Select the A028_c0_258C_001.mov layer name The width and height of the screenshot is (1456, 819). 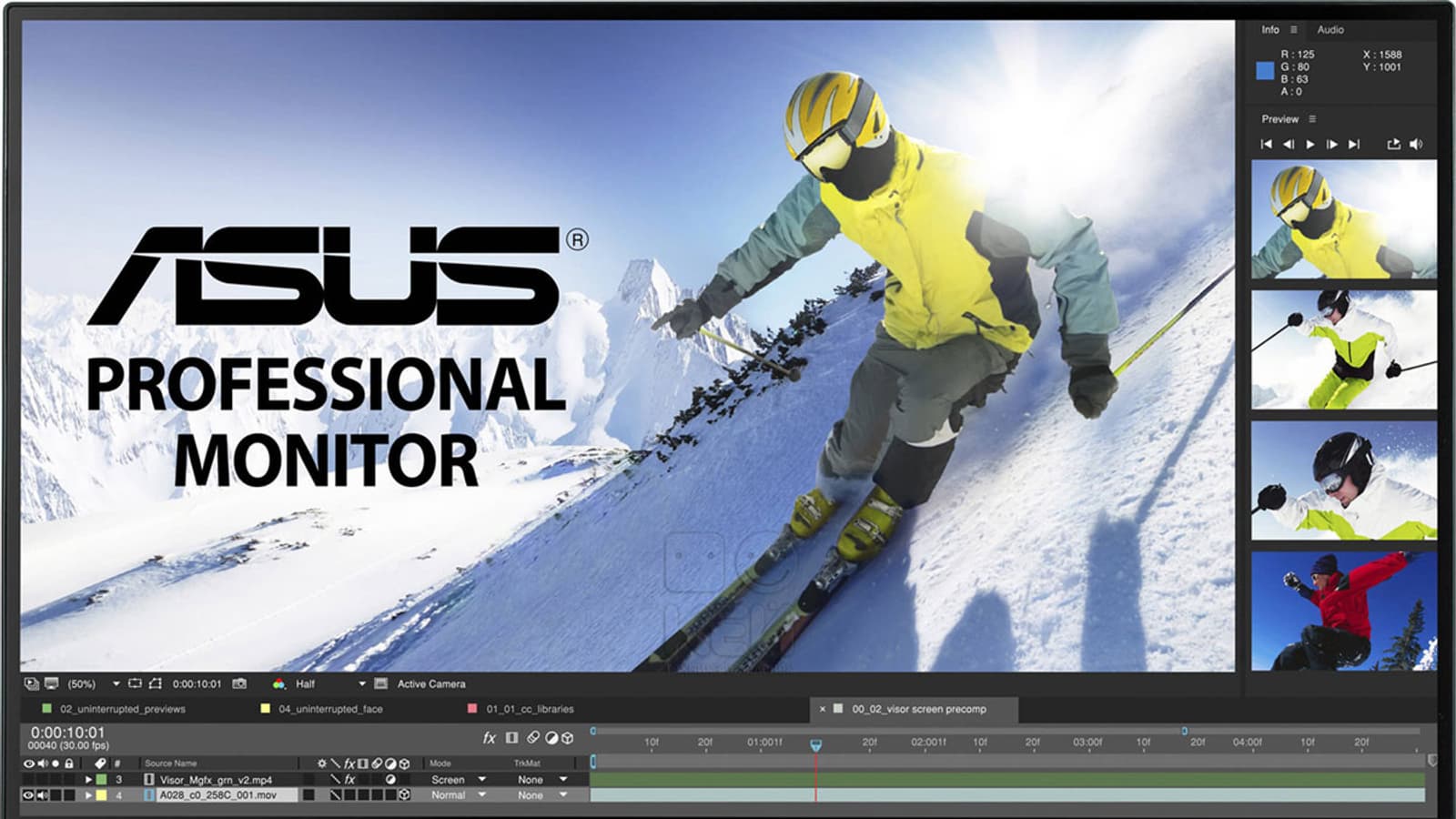(x=218, y=795)
